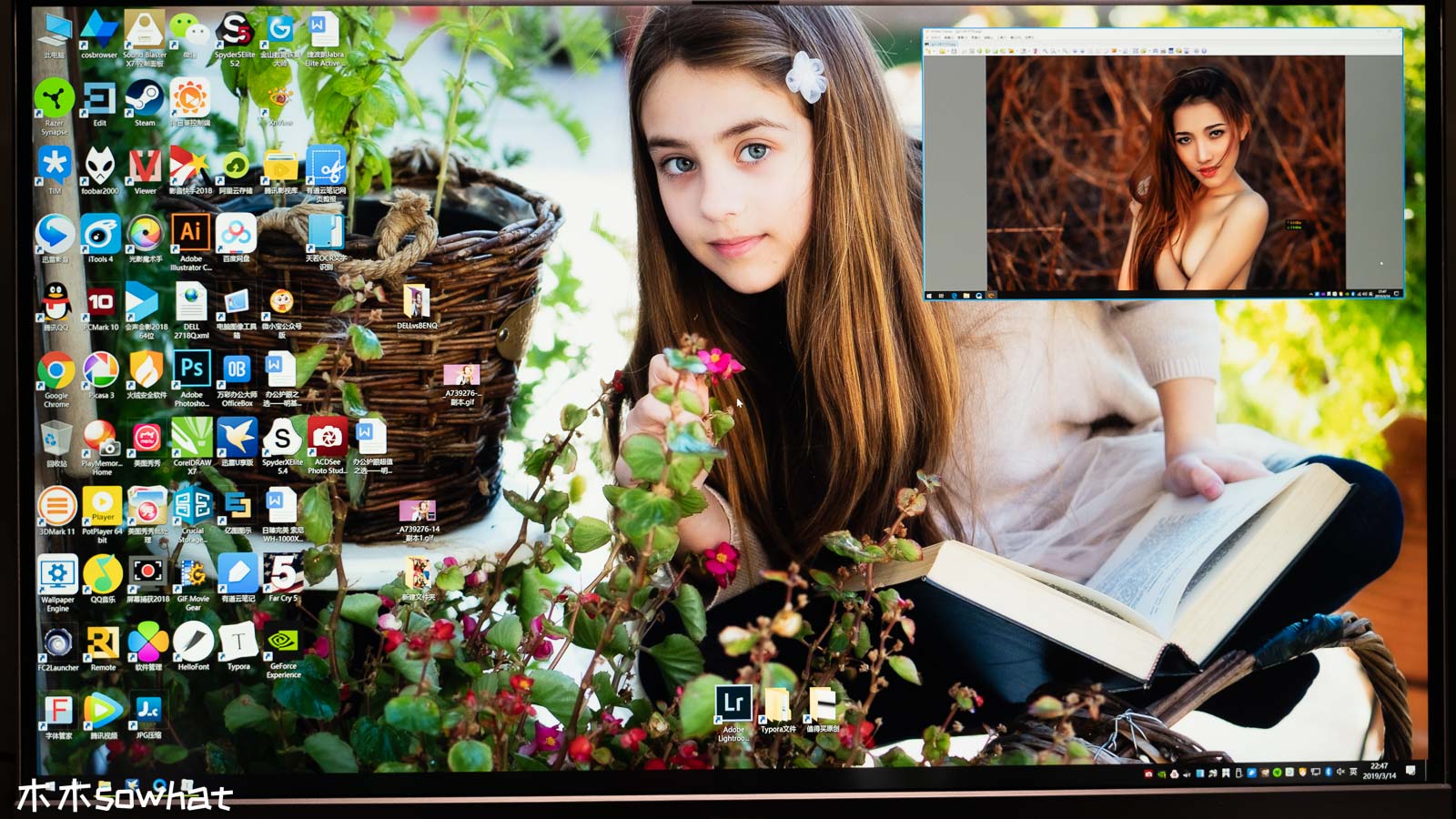Screen dimensions: 1456x819
Task: Launch the Sound Blaster X7 control panel
Action: (x=145, y=39)
